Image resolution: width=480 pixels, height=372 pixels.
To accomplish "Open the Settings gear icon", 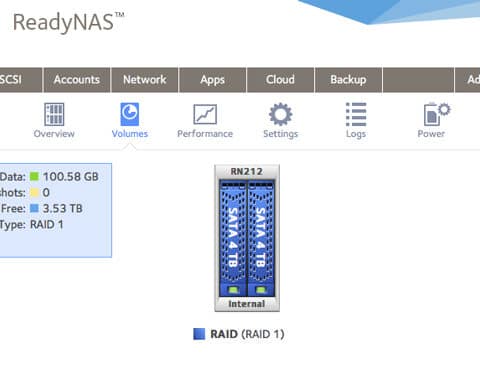I will [281, 114].
